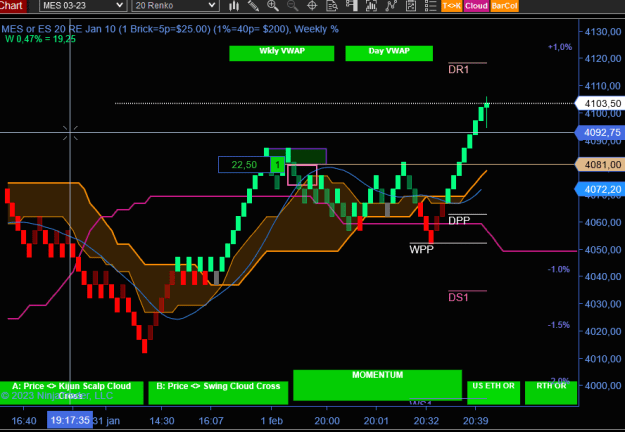Click the MOMENTUM green button
The width and height of the screenshot is (625, 432).
(x=377, y=385)
